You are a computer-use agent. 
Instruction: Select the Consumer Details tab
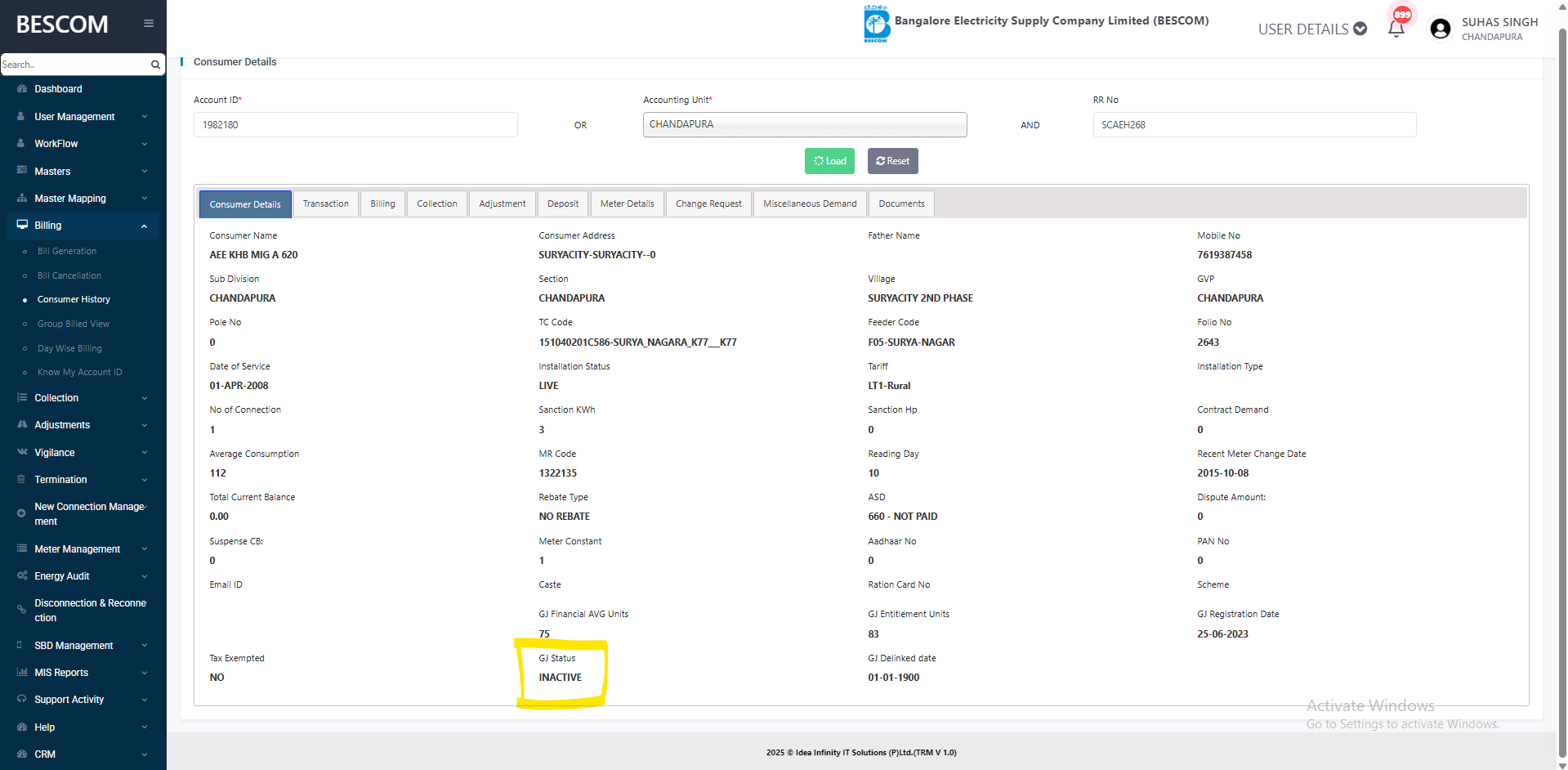tap(245, 204)
